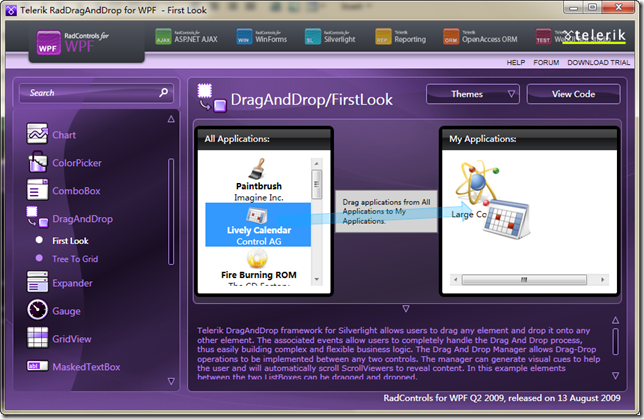
Task: Click the Telerik title bar app icon
Action: pos(11,10)
